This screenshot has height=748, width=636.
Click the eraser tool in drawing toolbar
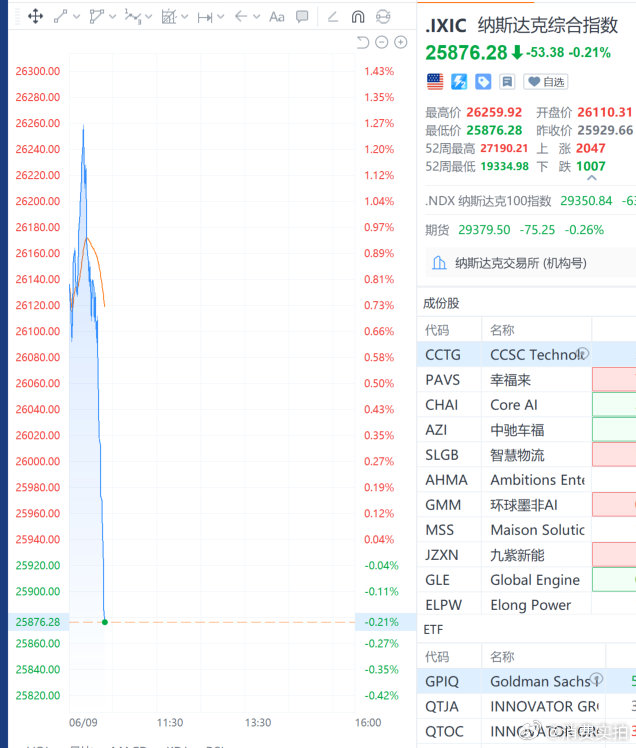pos(333,17)
